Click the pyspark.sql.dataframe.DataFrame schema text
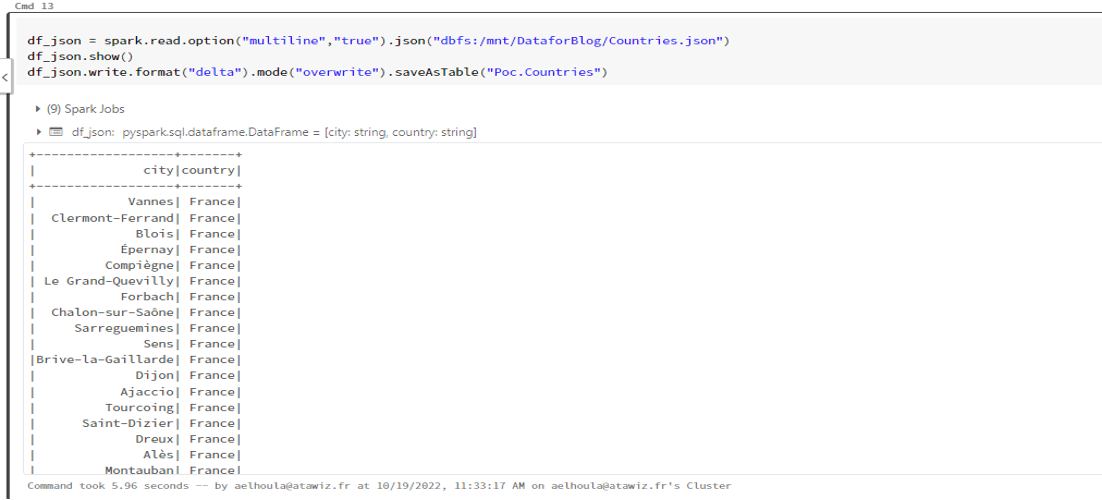The width and height of the screenshot is (1102, 500). click(x=215, y=132)
